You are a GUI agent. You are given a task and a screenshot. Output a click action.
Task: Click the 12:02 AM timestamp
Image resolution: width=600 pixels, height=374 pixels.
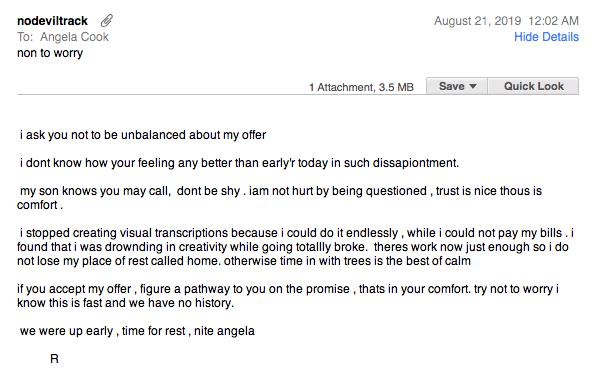pos(553,21)
